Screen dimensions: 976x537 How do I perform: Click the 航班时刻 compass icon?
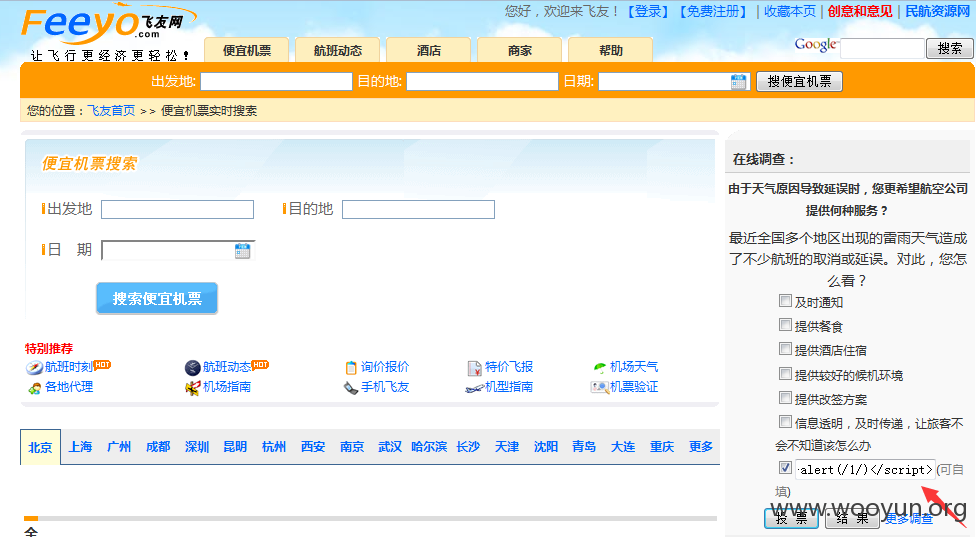click(x=34, y=368)
